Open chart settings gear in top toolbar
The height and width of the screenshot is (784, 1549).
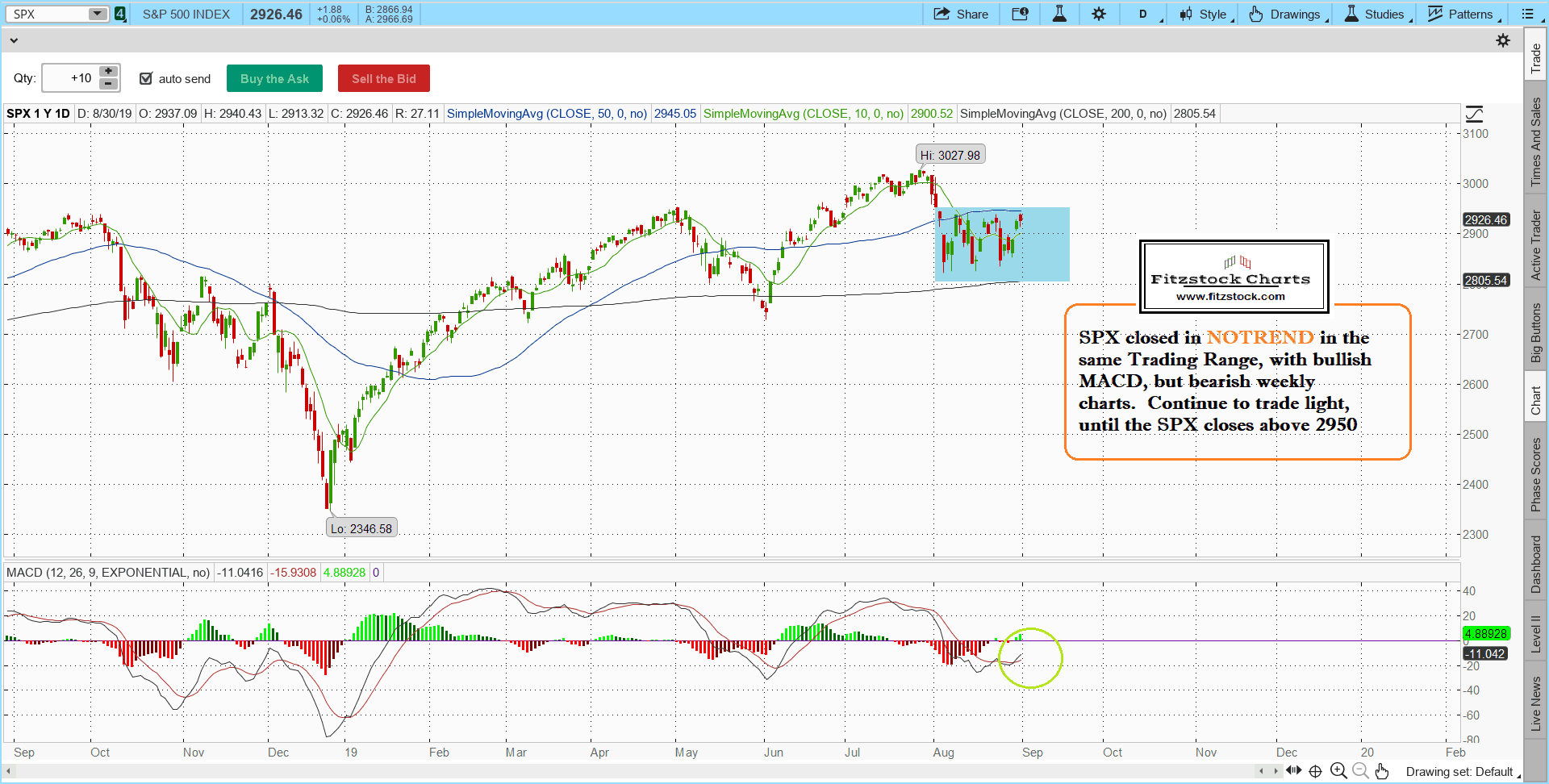1099,14
